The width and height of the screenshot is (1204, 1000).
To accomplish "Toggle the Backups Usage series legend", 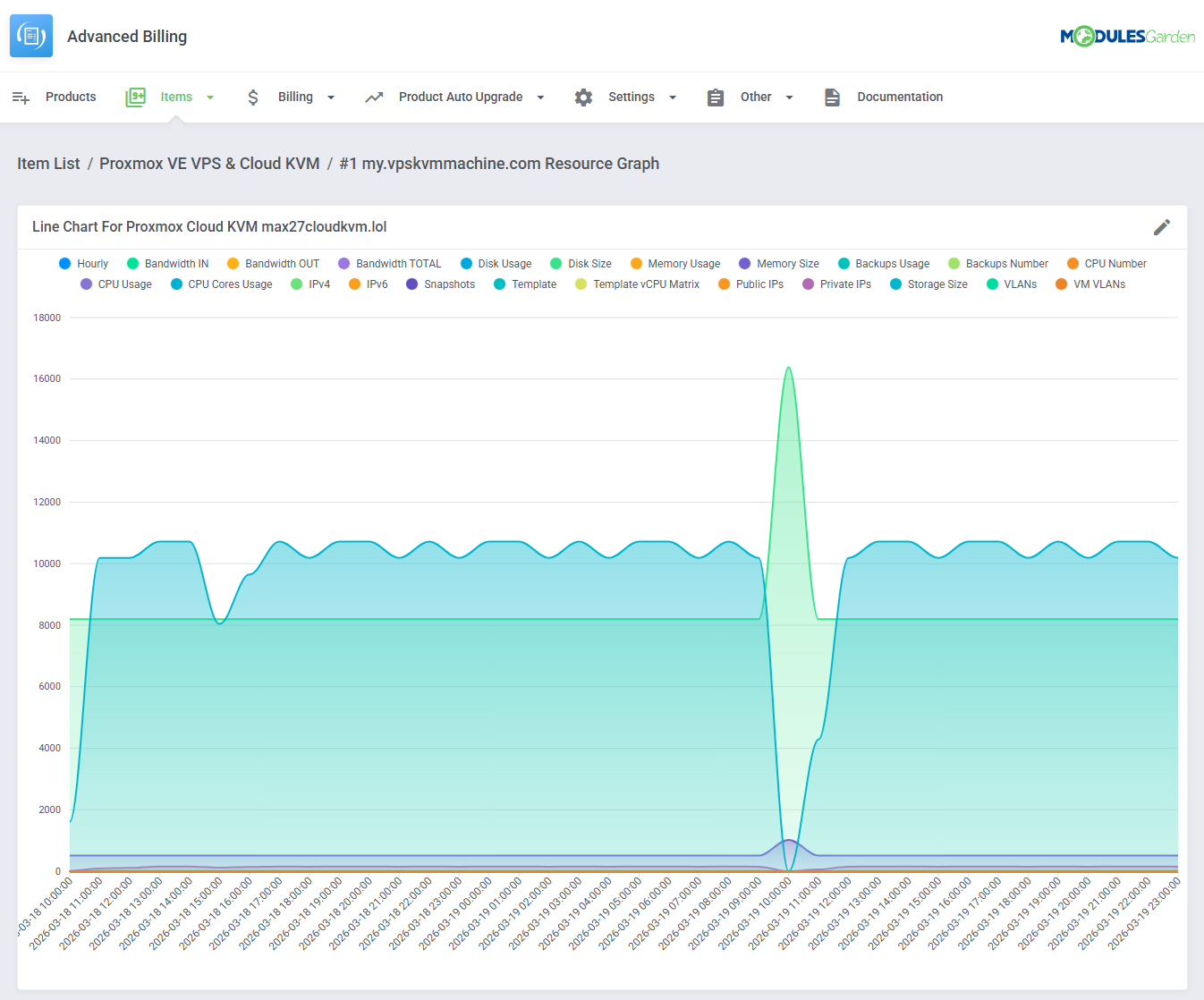I will [x=884, y=264].
